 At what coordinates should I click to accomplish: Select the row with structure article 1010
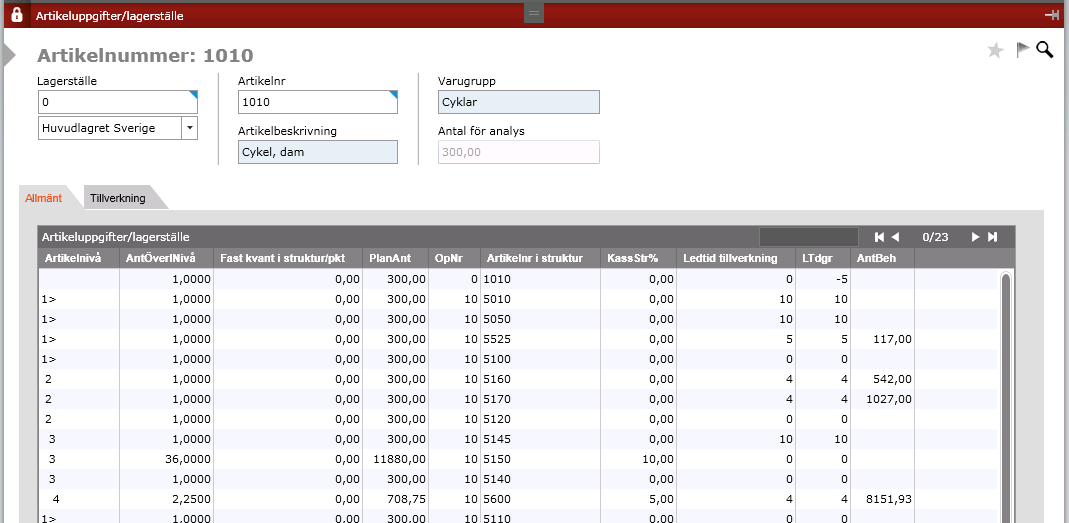tap(518, 279)
